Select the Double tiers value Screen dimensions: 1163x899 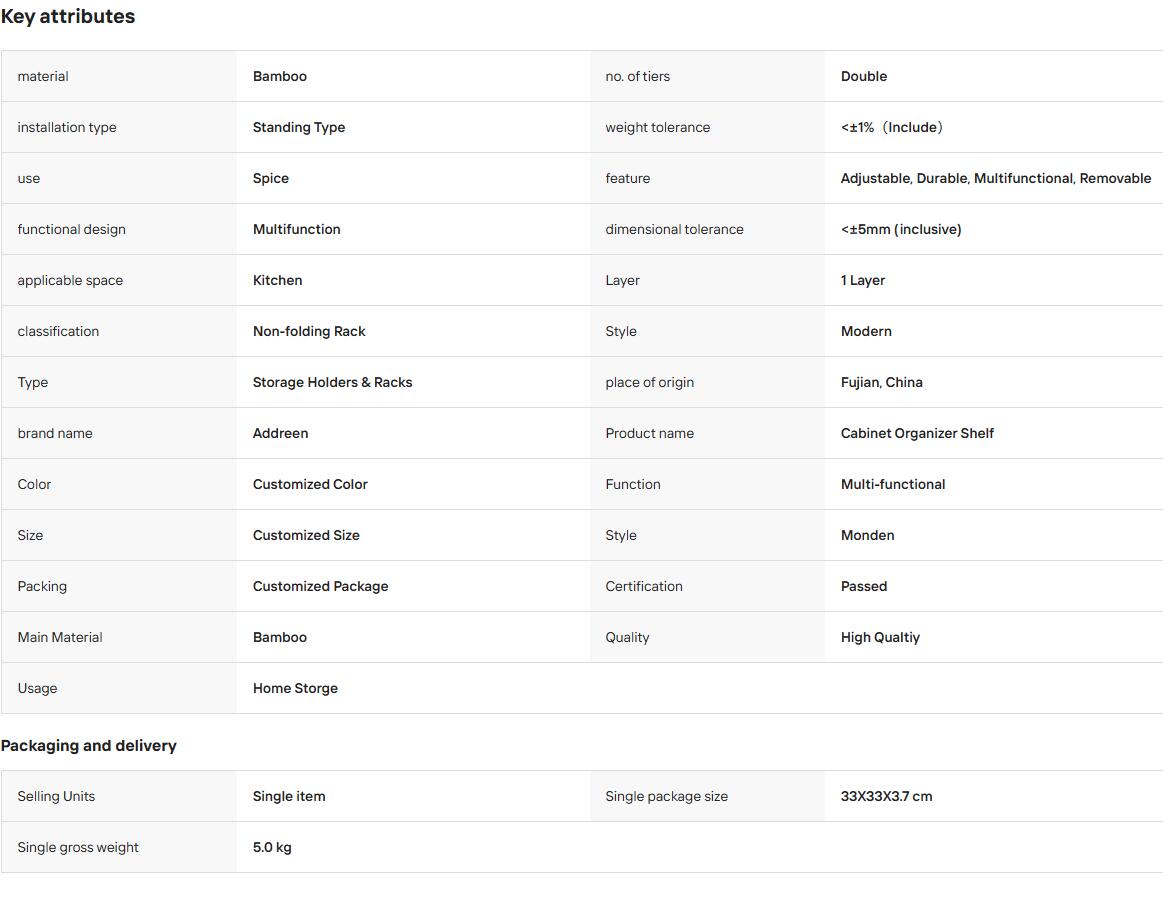863,76
